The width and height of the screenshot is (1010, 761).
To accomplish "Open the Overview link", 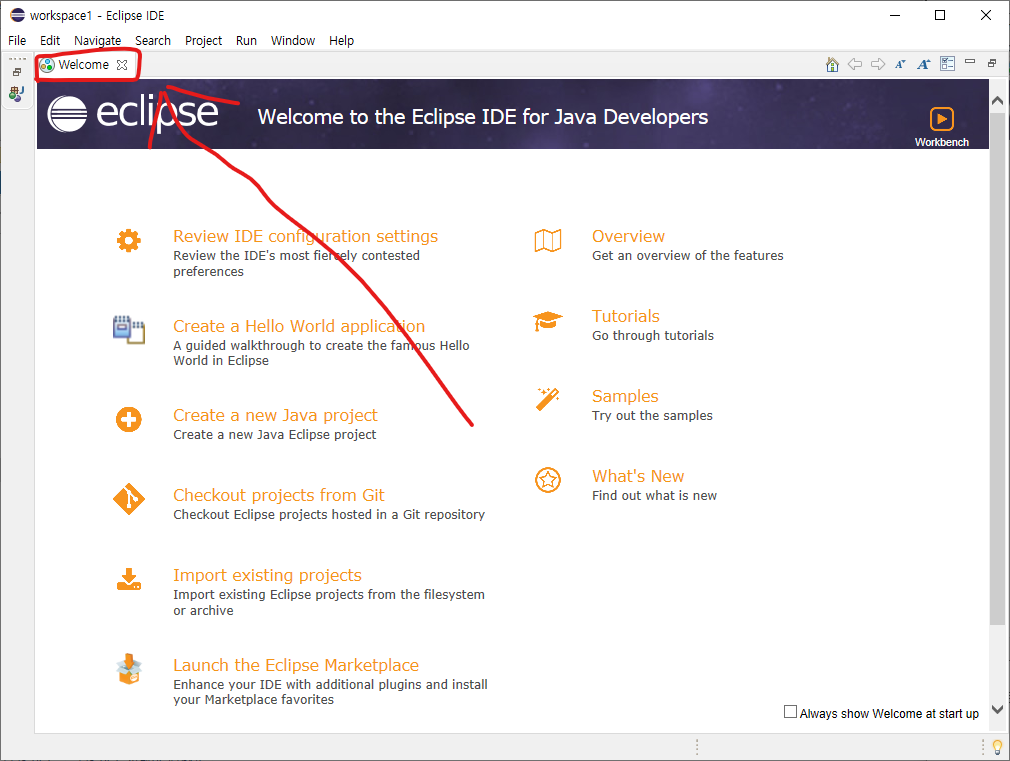I will (x=628, y=236).
